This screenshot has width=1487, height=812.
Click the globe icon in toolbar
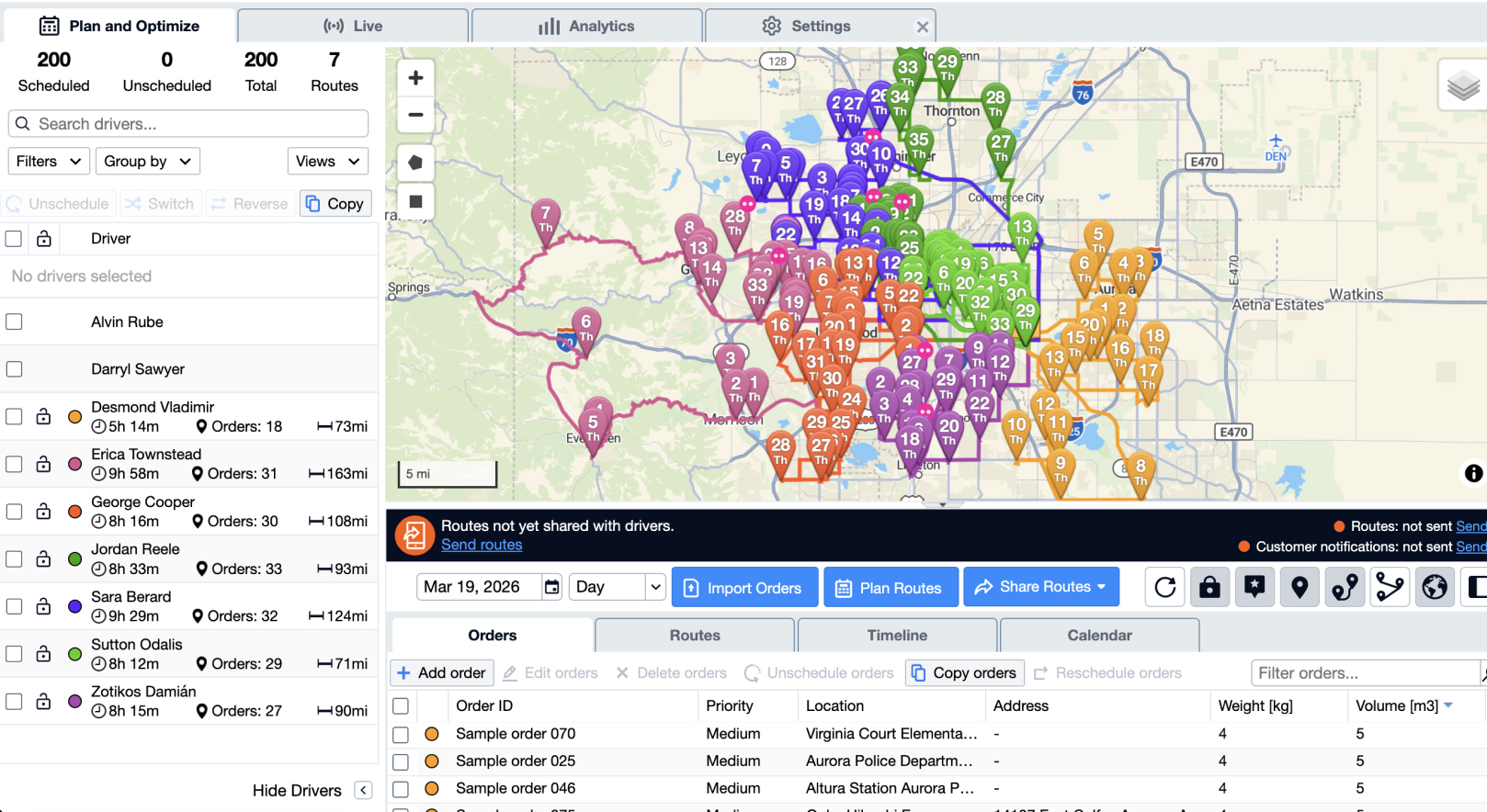[1435, 587]
